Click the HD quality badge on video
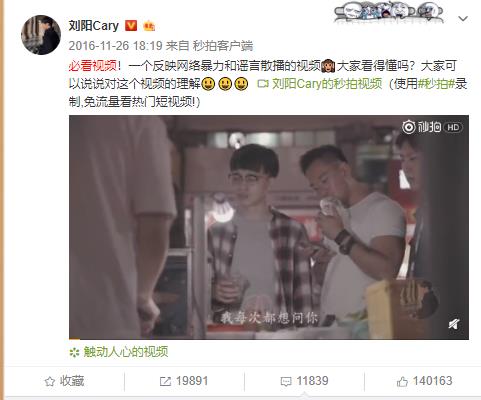Viewport: 481px width, 400px height. [453, 127]
